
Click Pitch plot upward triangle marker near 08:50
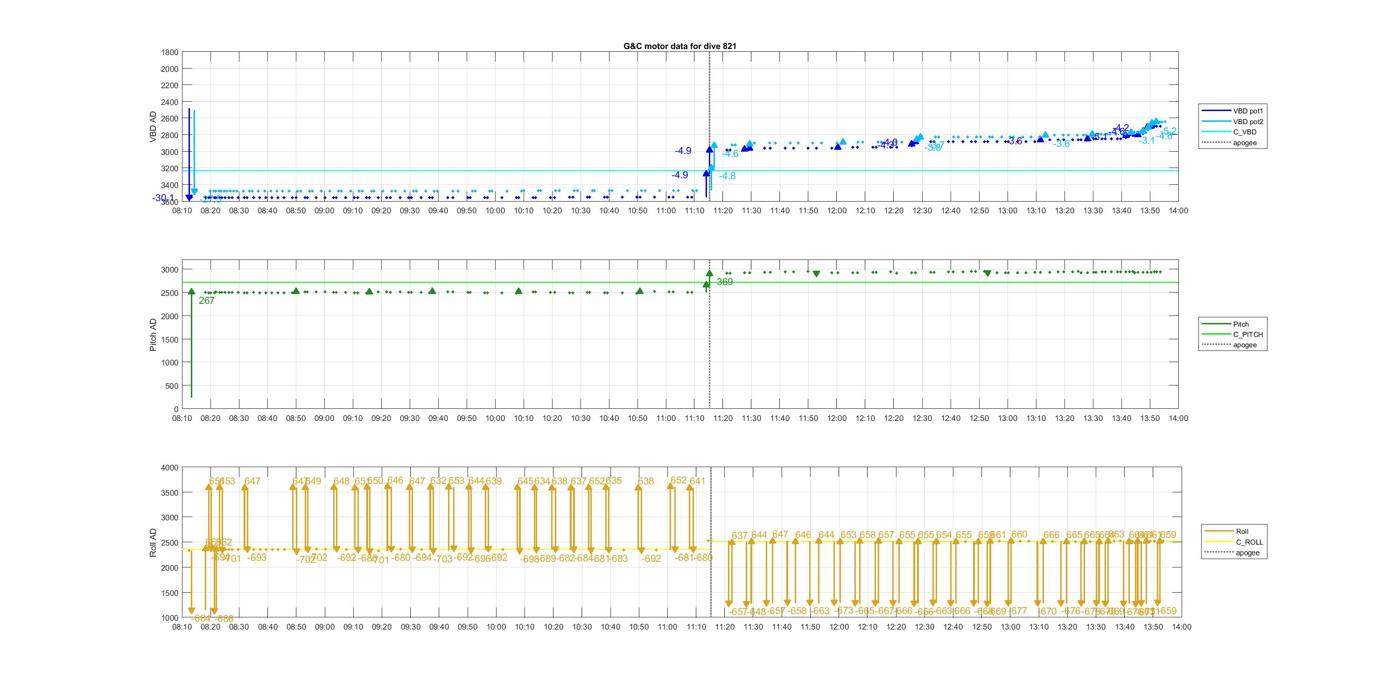(295, 291)
